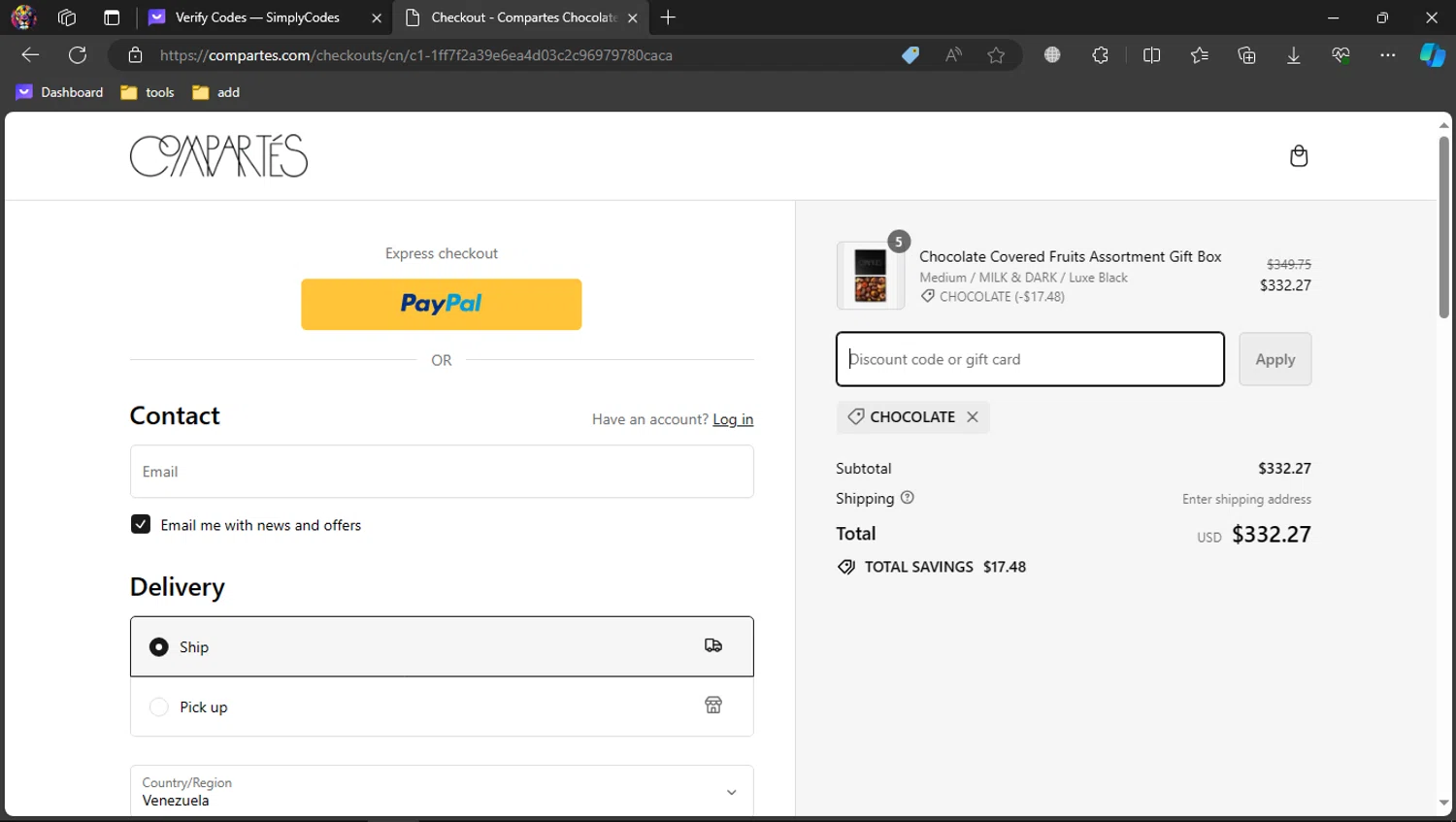Open the split screen icon
The height and width of the screenshot is (822, 1456).
click(x=1152, y=55)
